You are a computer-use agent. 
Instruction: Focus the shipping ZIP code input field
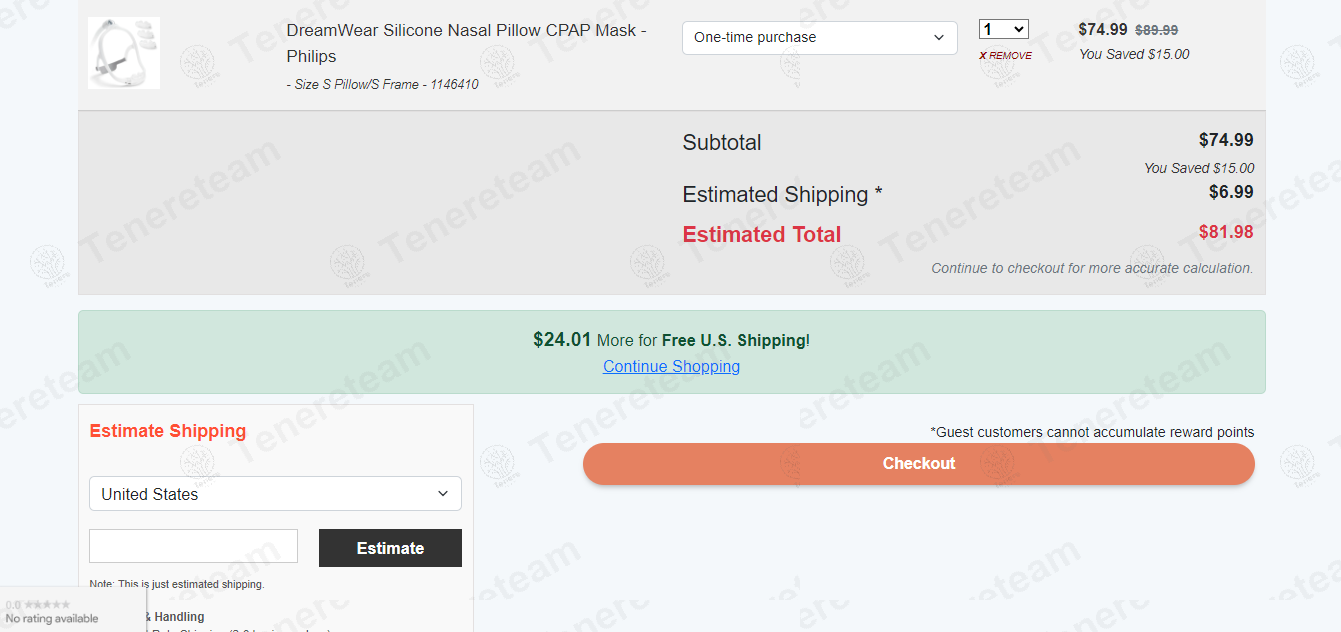pos(193,546)
